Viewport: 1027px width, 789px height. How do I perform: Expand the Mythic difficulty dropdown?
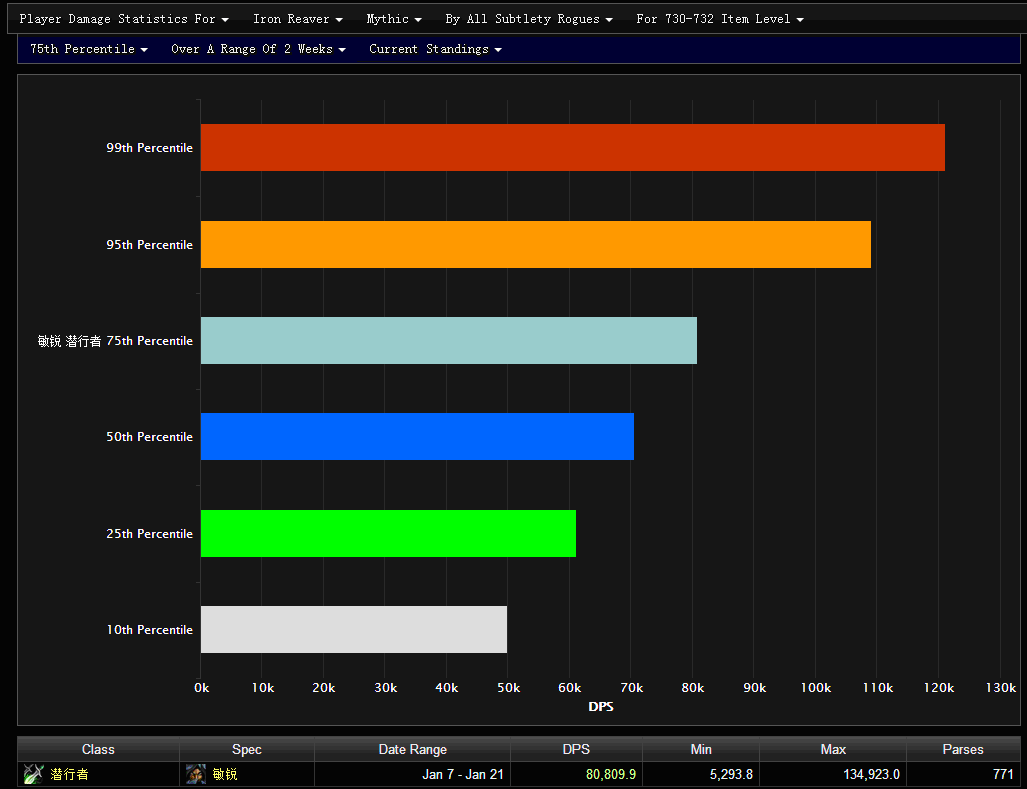click(393, 19)
